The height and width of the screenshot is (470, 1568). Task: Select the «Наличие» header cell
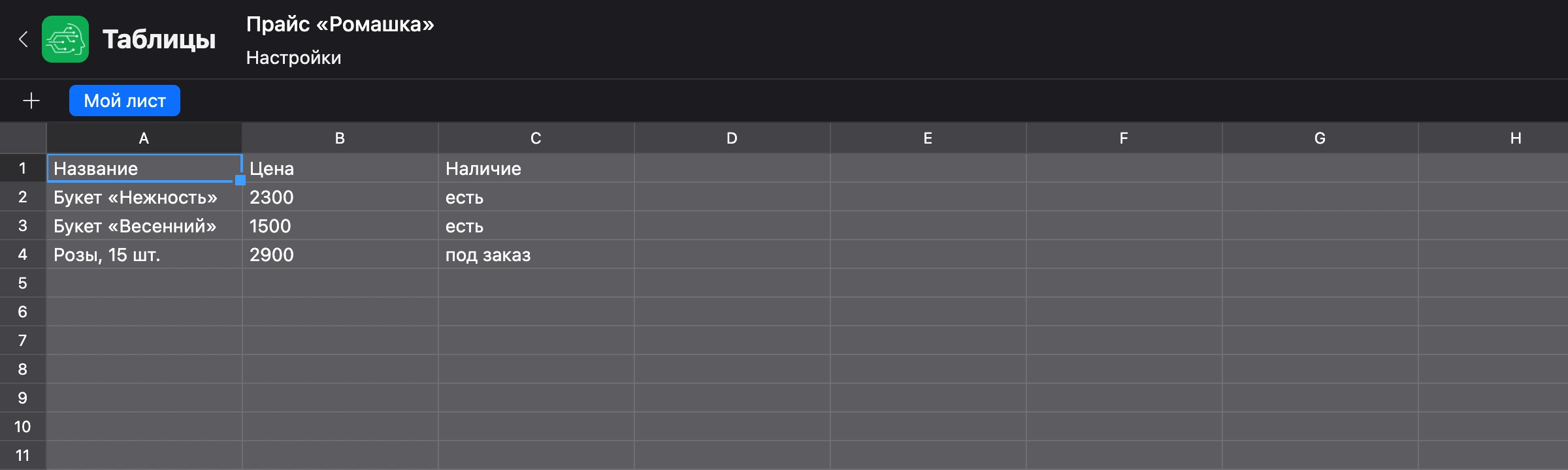(536, 168)
